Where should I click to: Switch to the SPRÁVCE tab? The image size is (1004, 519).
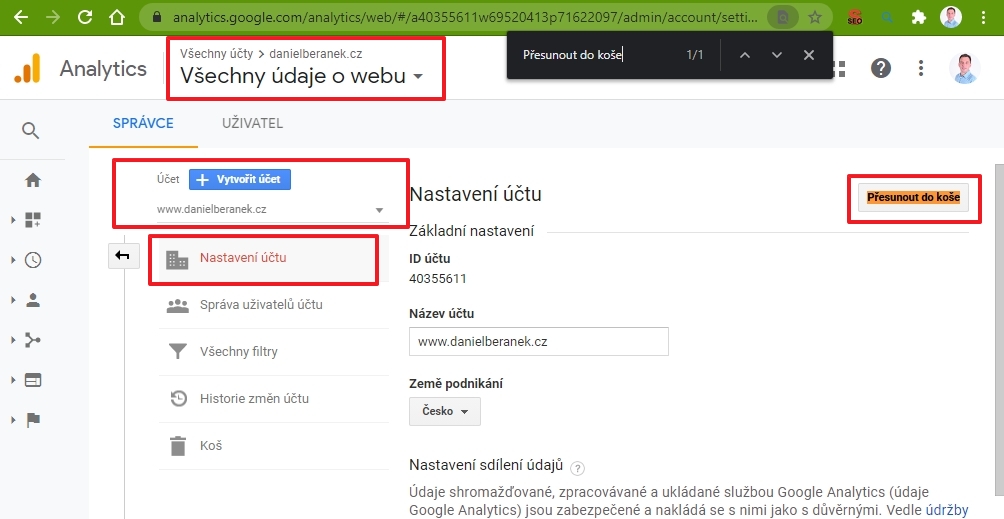pos(143,124)
